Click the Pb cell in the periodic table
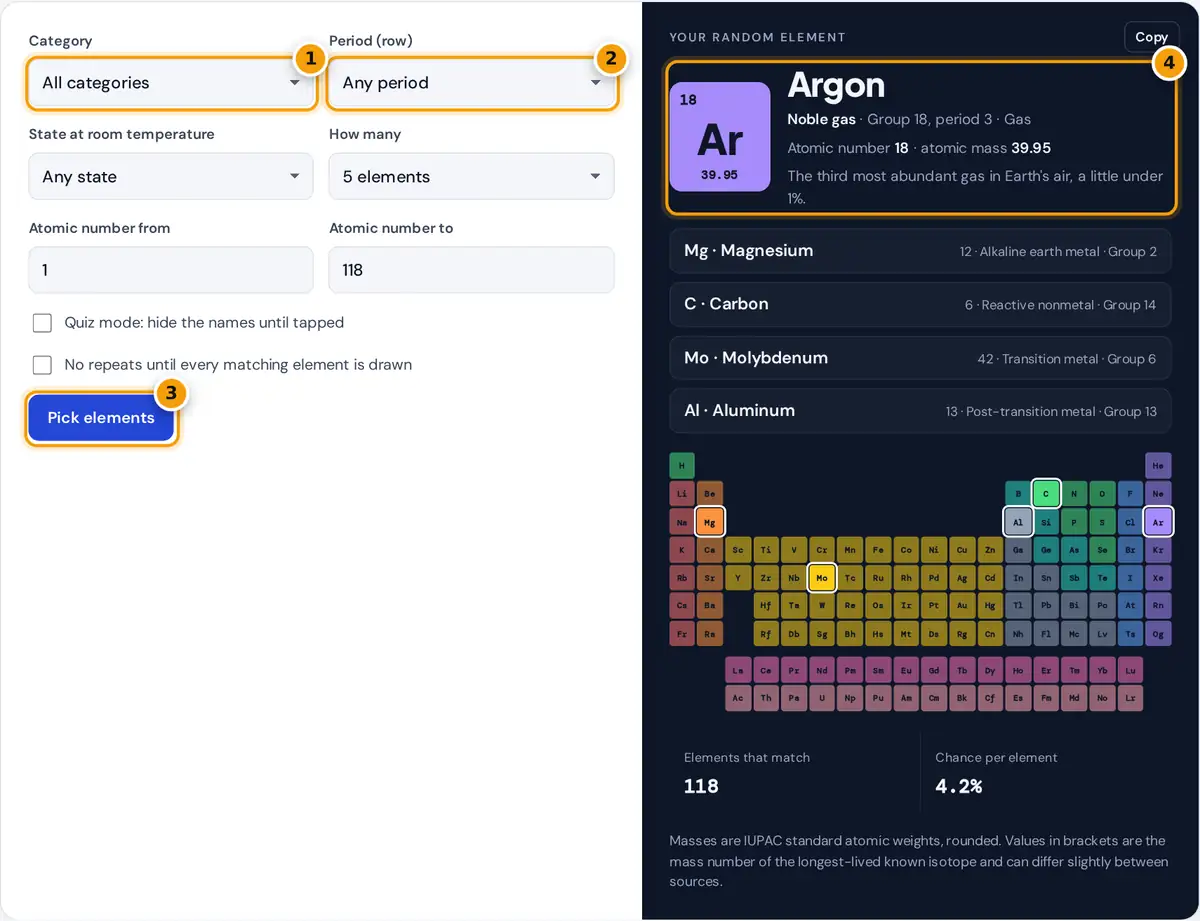 (x=1046, y=606)
